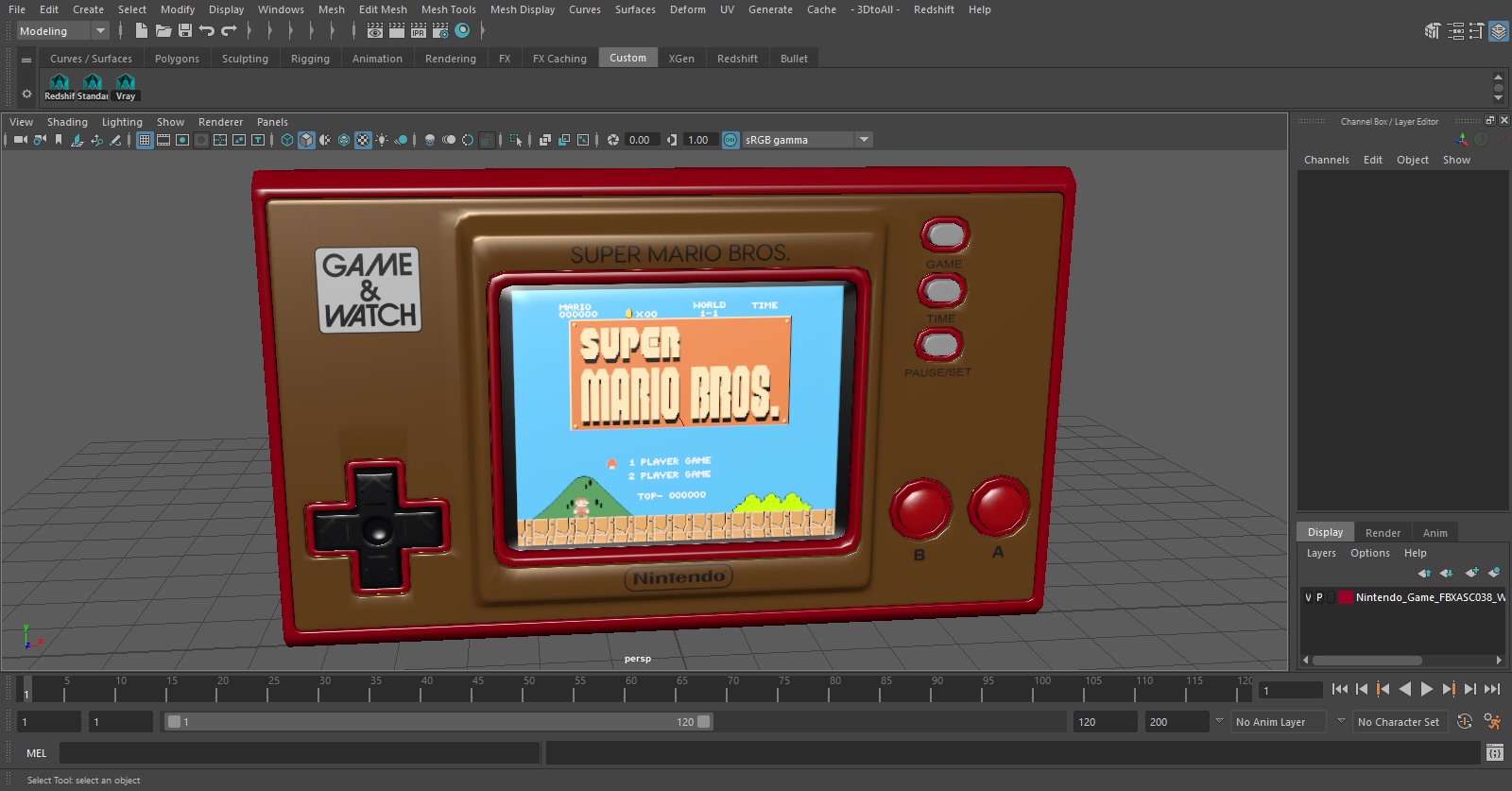1512x791 pixels.
Task: Click the red layer color swatch
Action: pos(1345,597)
